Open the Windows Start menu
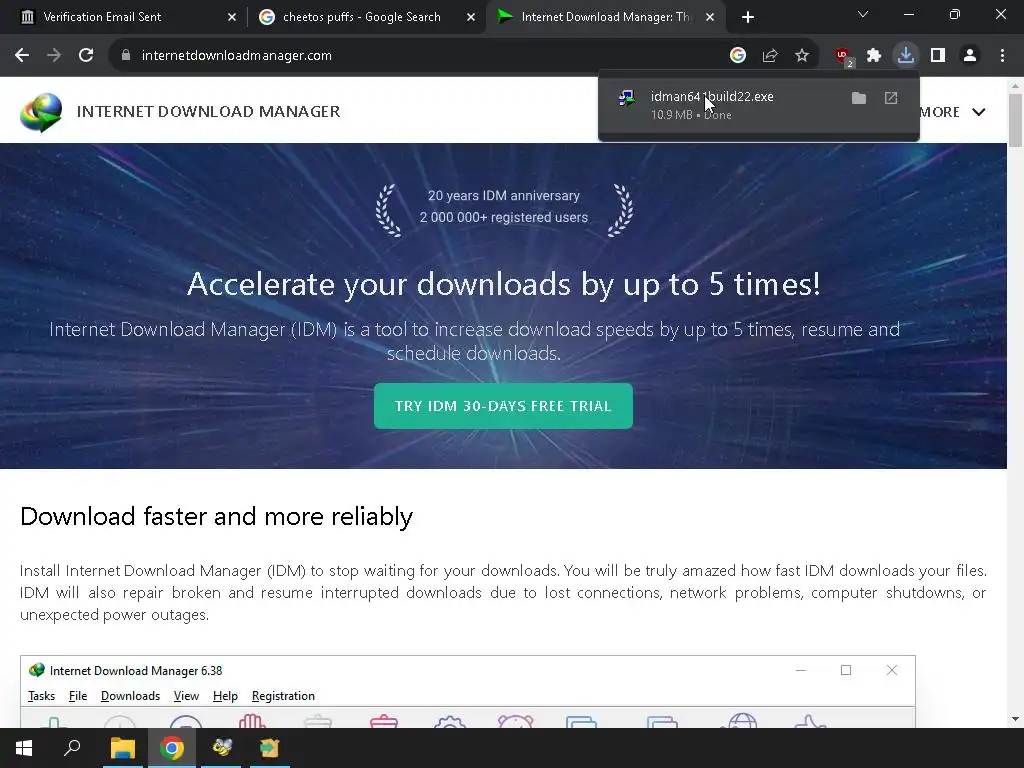 pos(24,748)
